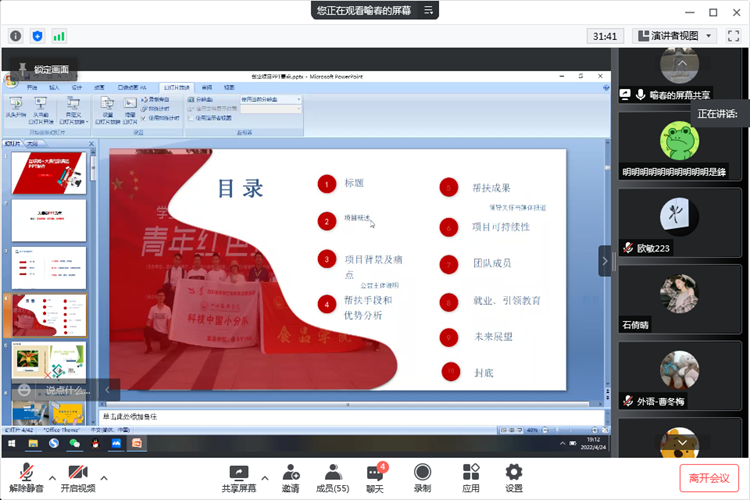Open meeting 设置 settings
Image resolution: width=750 pixels, height=500 pixels.
(514, 472)
